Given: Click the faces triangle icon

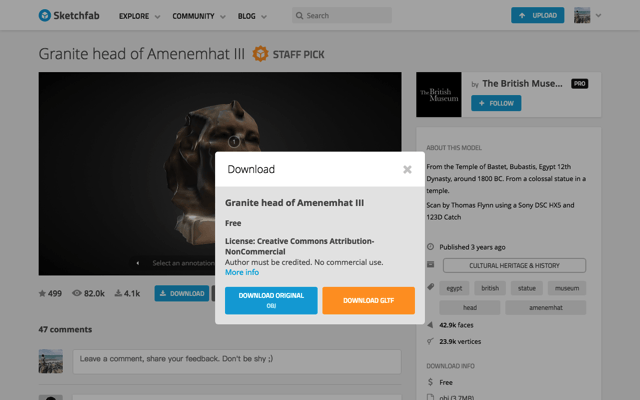Looking at the screenshot, I should point(430,325).
